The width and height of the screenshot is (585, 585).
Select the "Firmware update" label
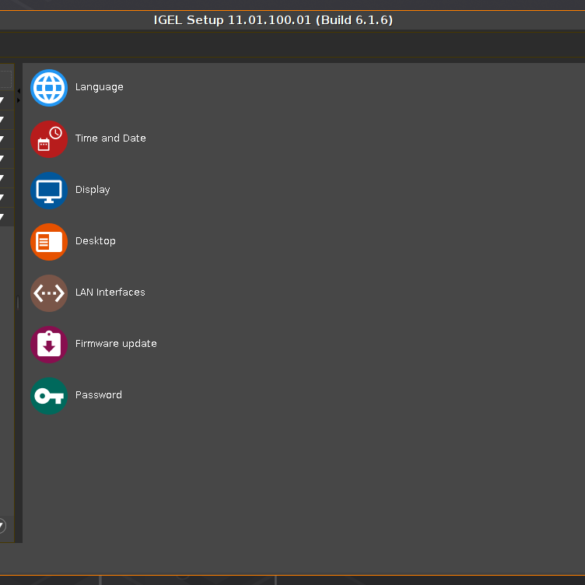(116, 344)
